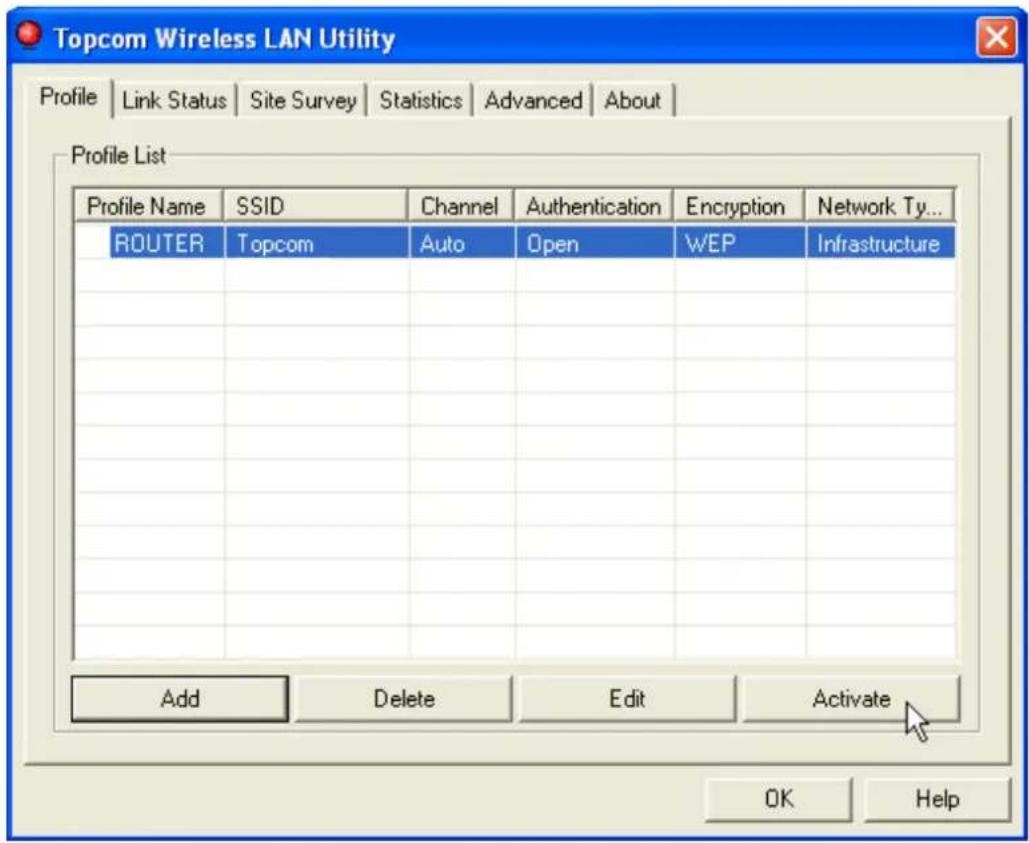Click the SSID column header

coord(316,206)
